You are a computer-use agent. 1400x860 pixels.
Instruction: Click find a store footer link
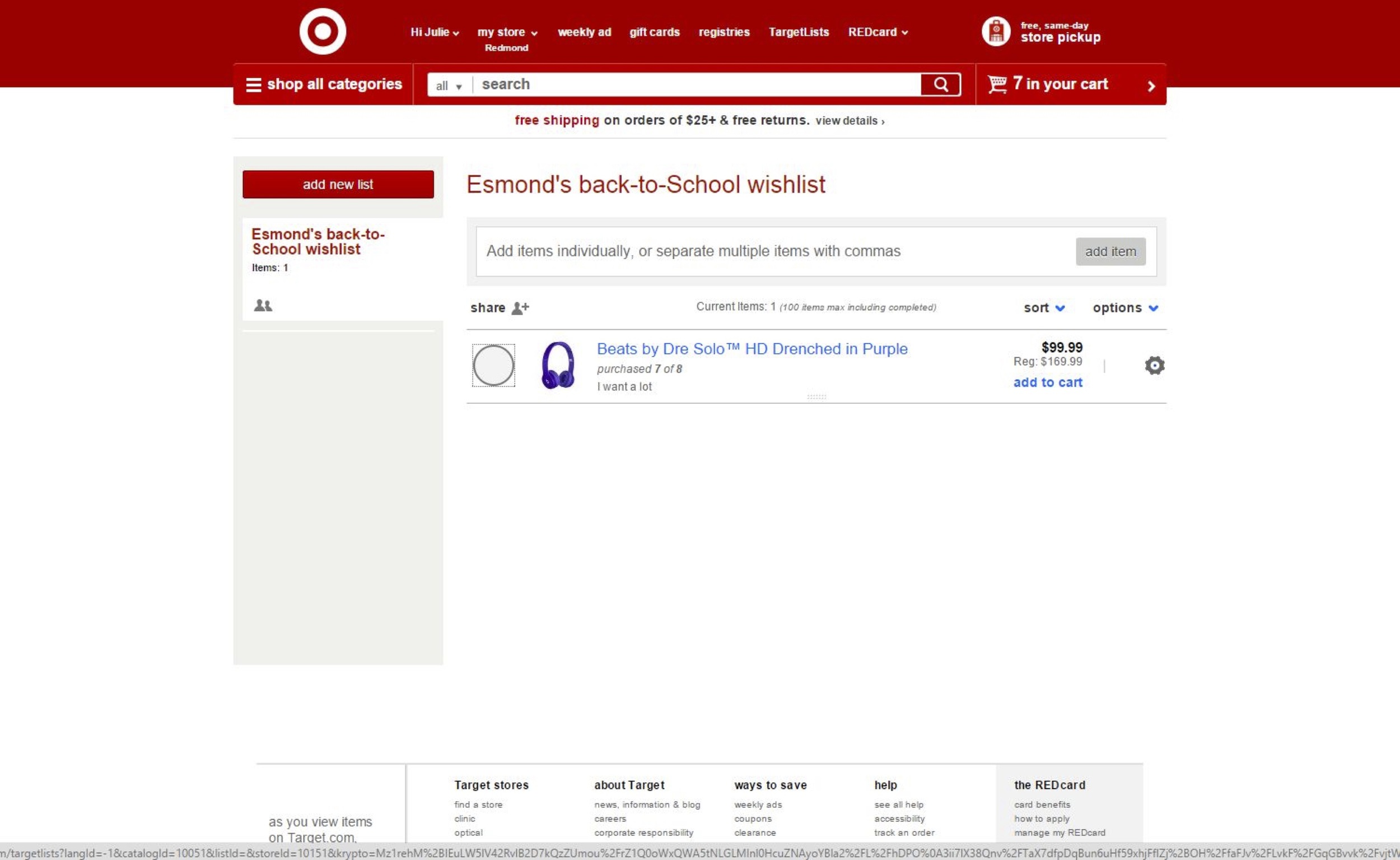(x=478, y=804)
